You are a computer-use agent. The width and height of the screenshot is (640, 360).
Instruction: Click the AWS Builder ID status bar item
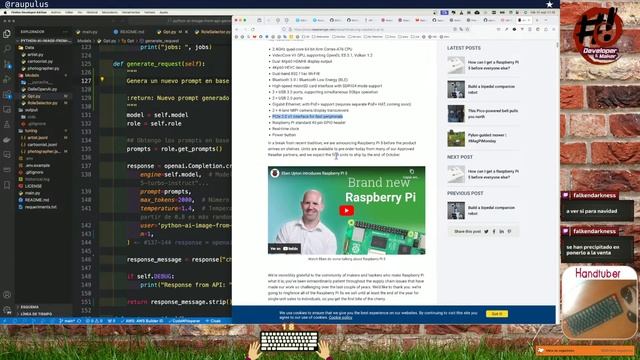(141, 321)
